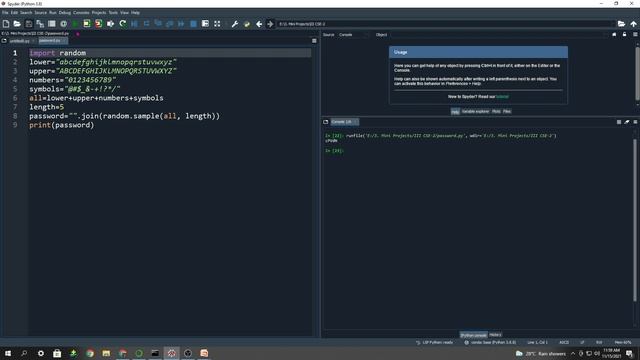This screenshot has width=640, height=360.
Task: Save all open files
Action: (40, 24)
